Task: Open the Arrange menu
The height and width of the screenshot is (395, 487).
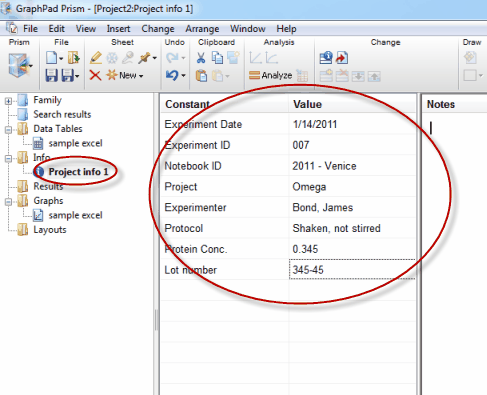Action: click(x=202, y=29)
